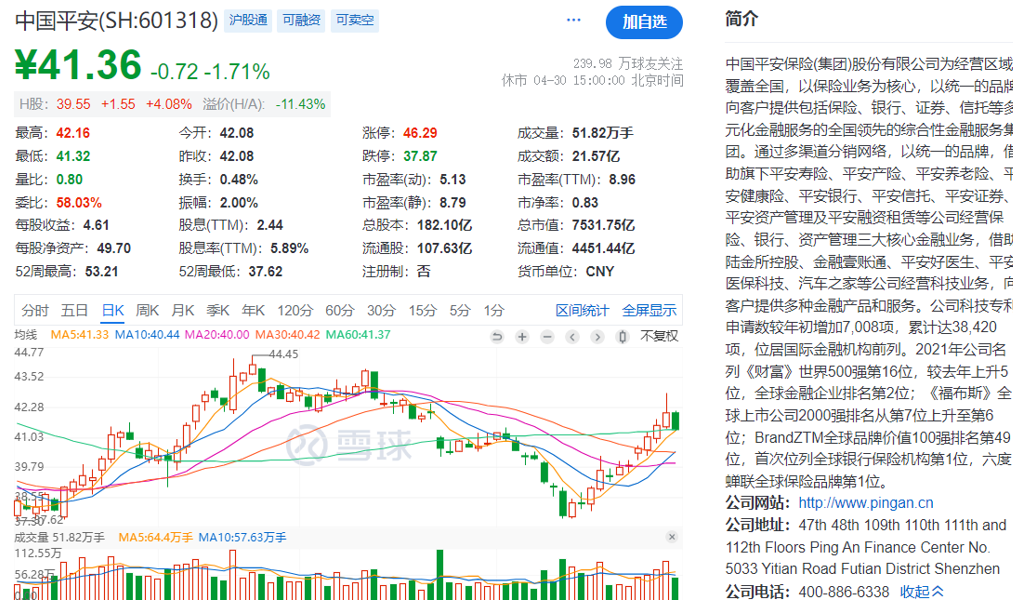Image resolution: width=1013 pixels, height=610 pixels.
Task: Click the 可卖空 tag
Action: (355, 21)
